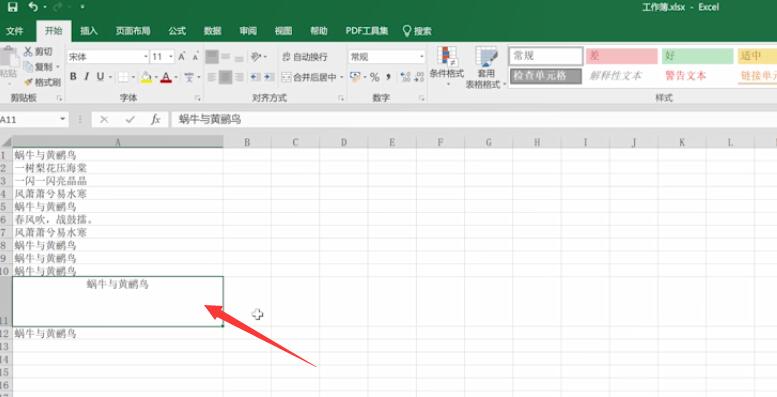Expand the underline style arrow
The height and width of the screenshot is (397, 777).
[110, 77]
